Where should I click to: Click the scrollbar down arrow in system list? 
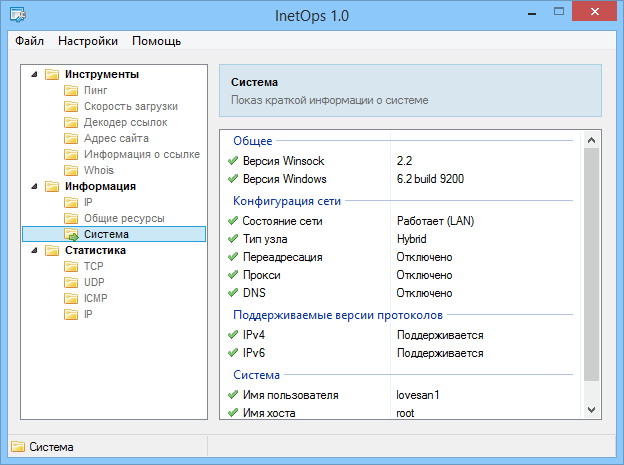click(x=591, y=409)
